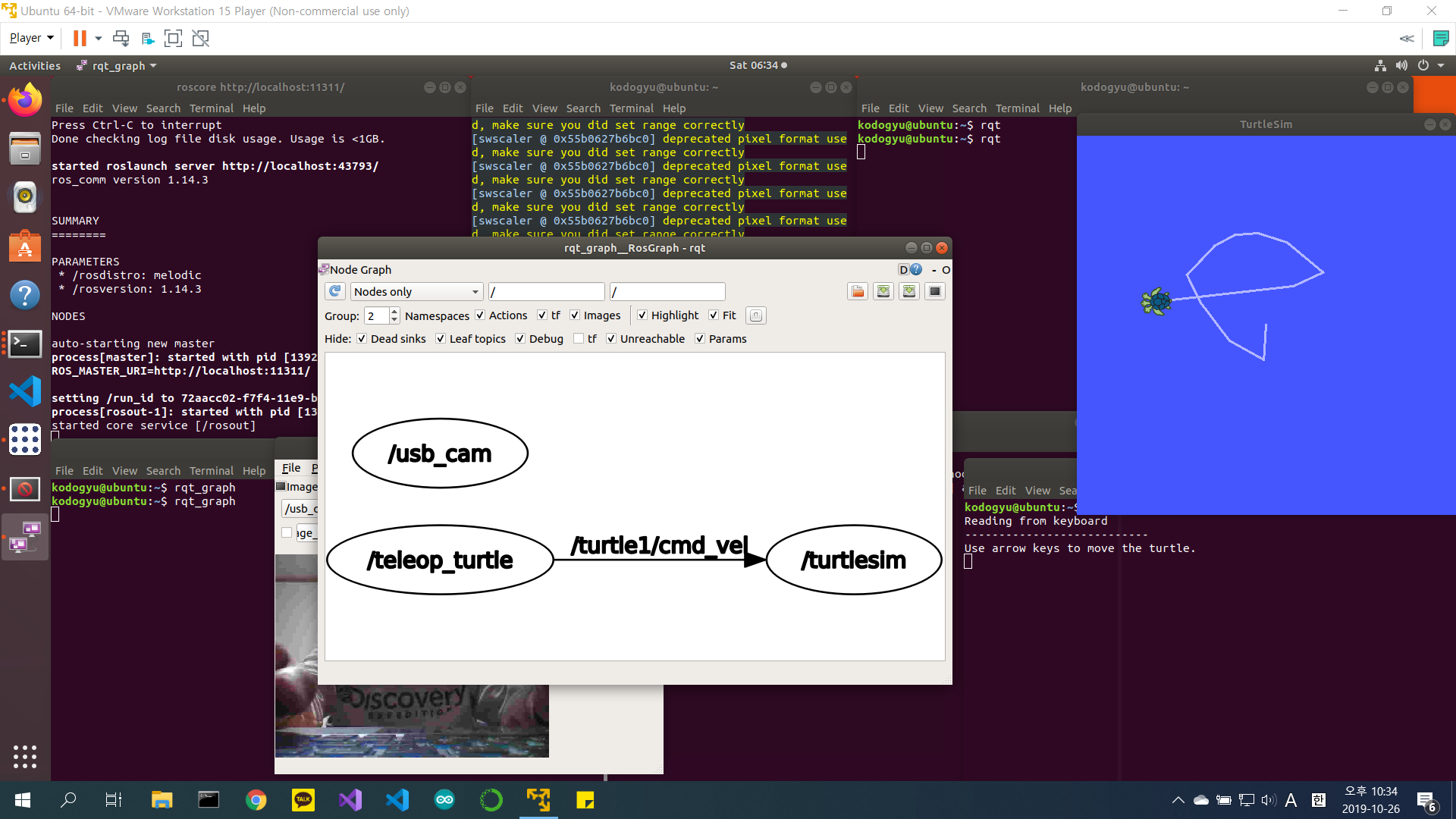Expand the rqt_graph application menu

[118, 66]
